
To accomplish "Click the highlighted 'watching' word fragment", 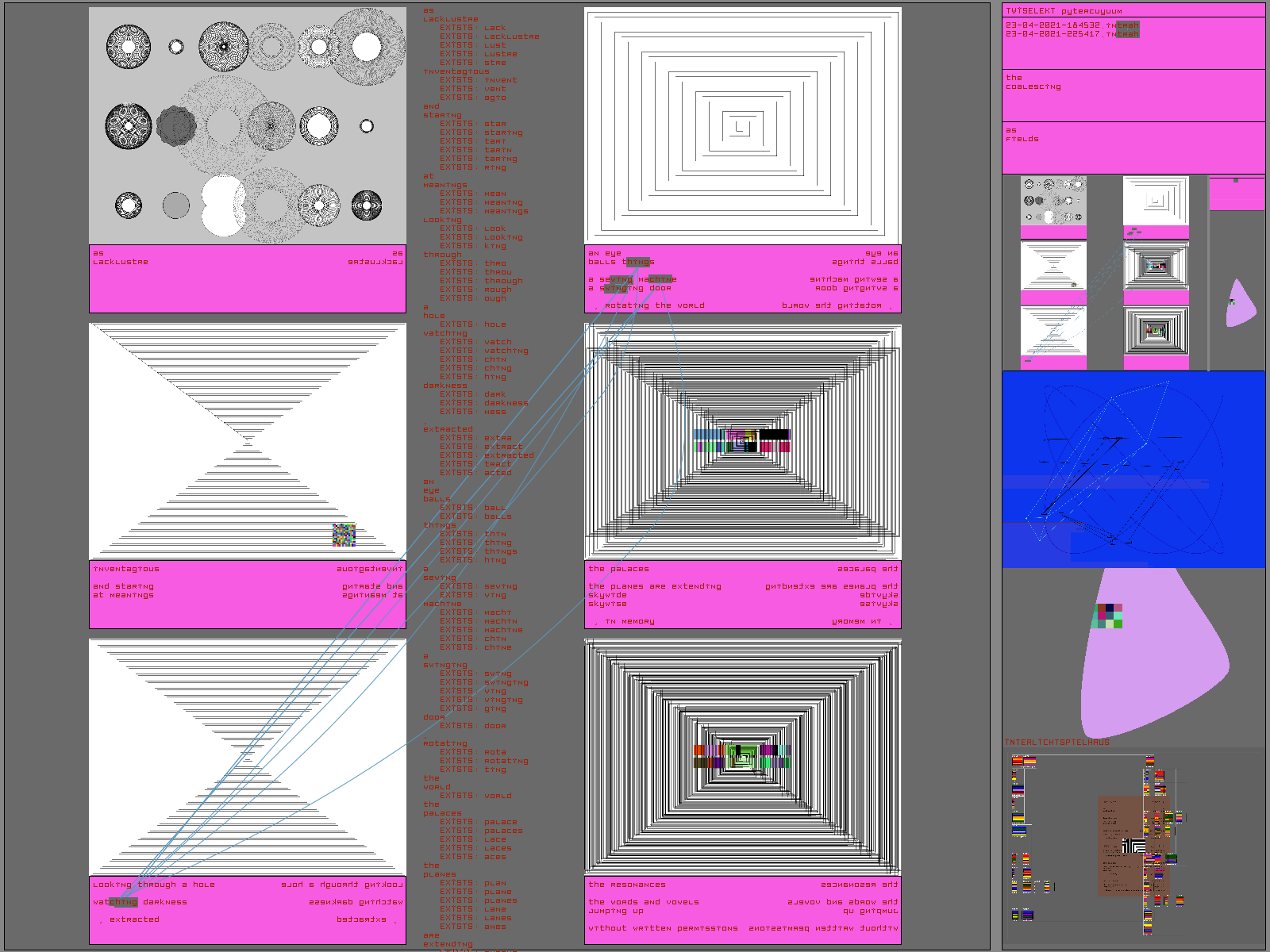I will pos(122,902).
